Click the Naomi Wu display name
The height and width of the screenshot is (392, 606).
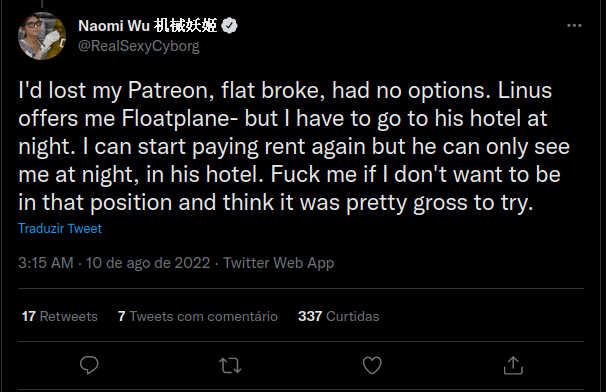coord(114,26)
